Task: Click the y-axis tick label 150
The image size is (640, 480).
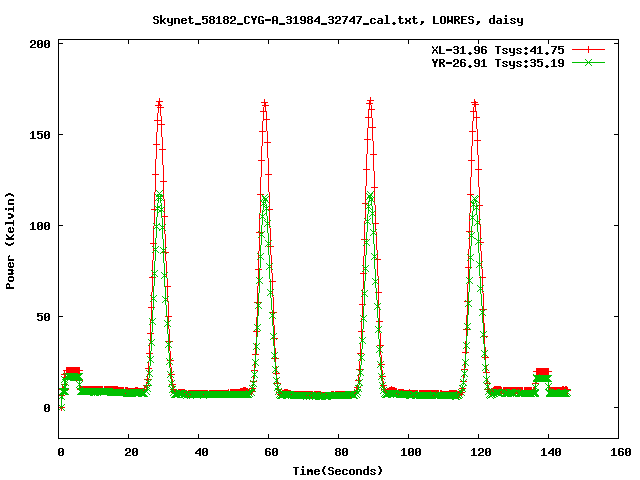Action: [40, 135]
